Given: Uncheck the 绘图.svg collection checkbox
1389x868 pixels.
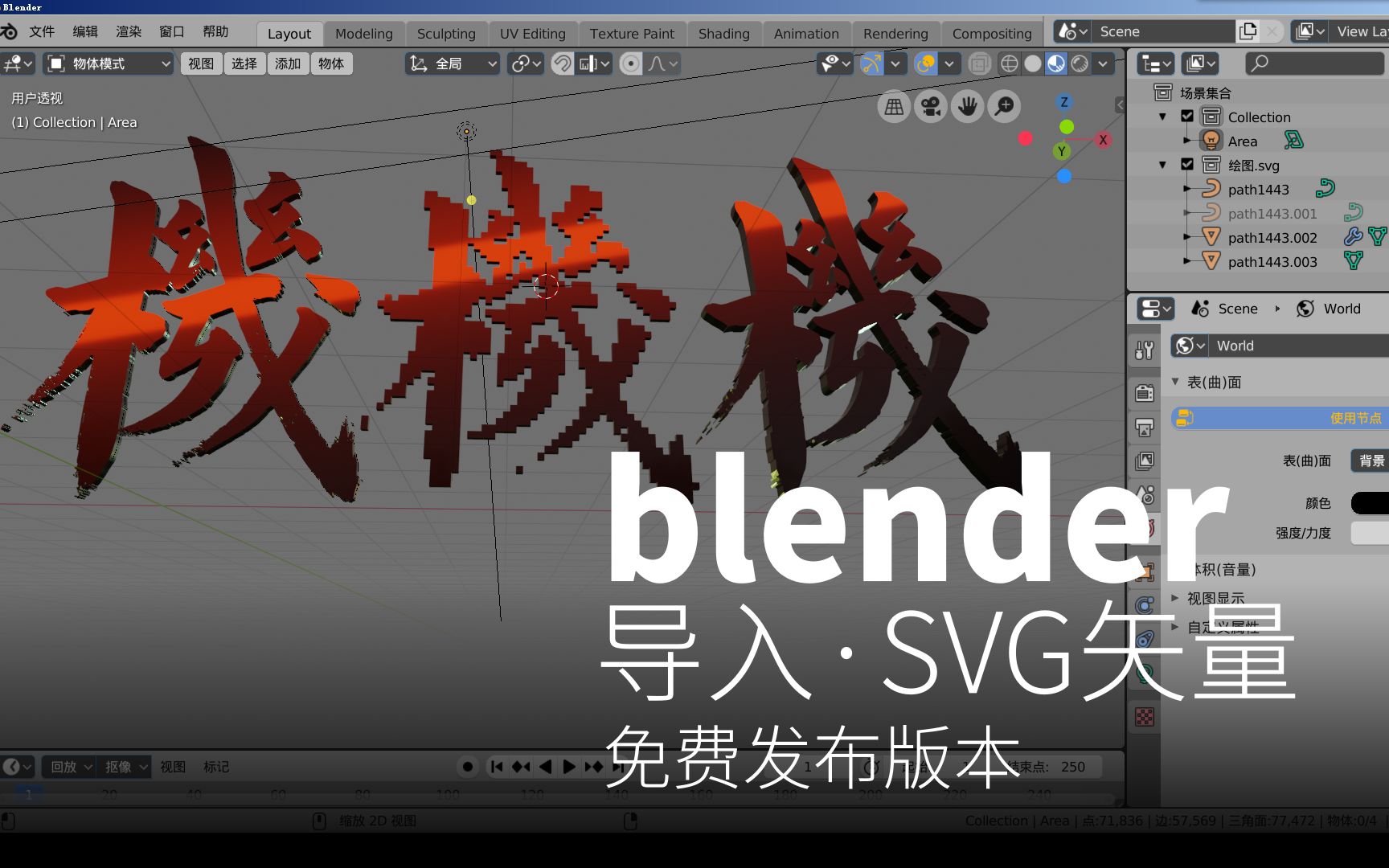Looking at the screenshot, I should pos(1188,166).
